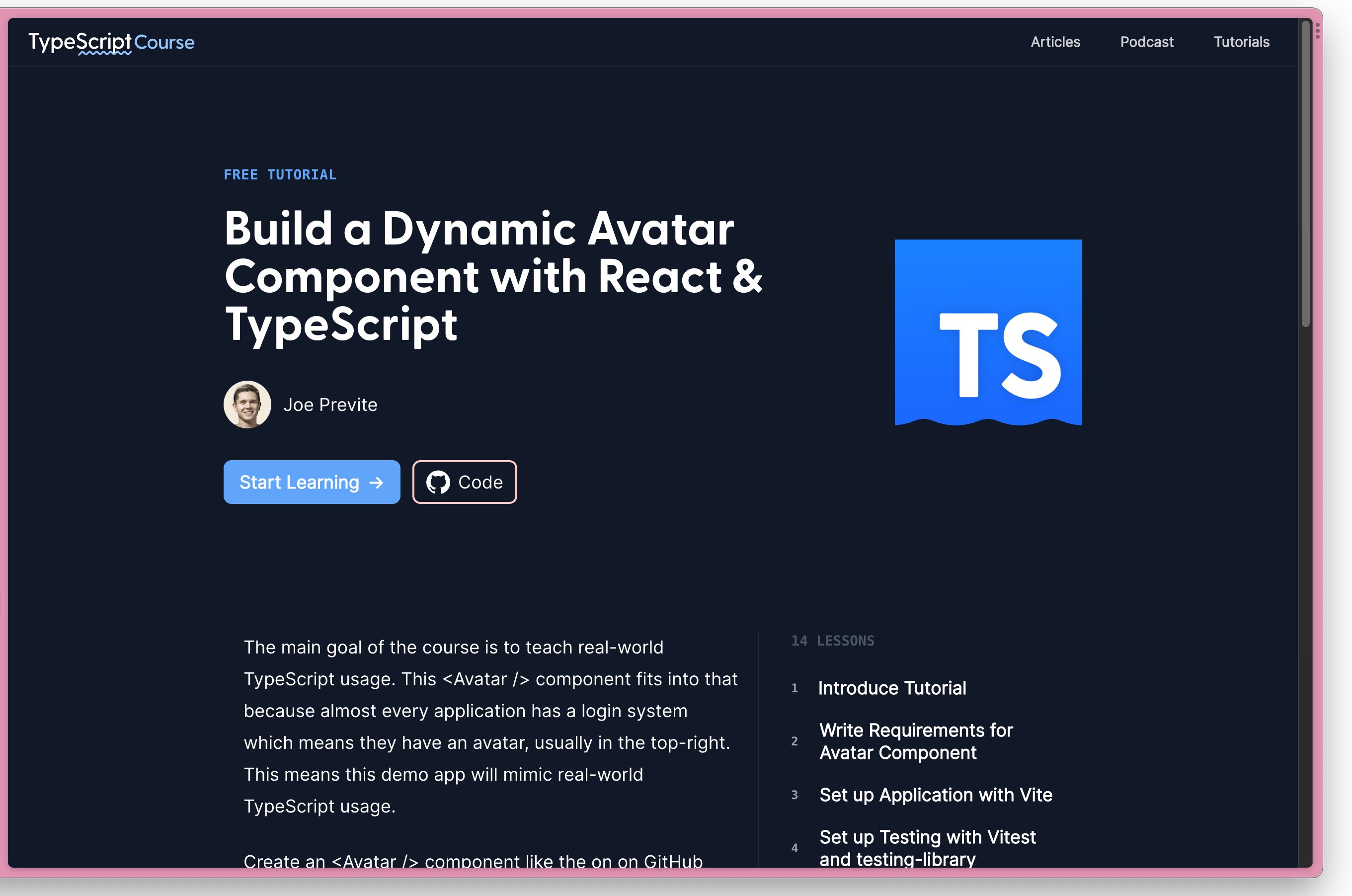Open lesson 1 Introduce Tutorial

891,688
